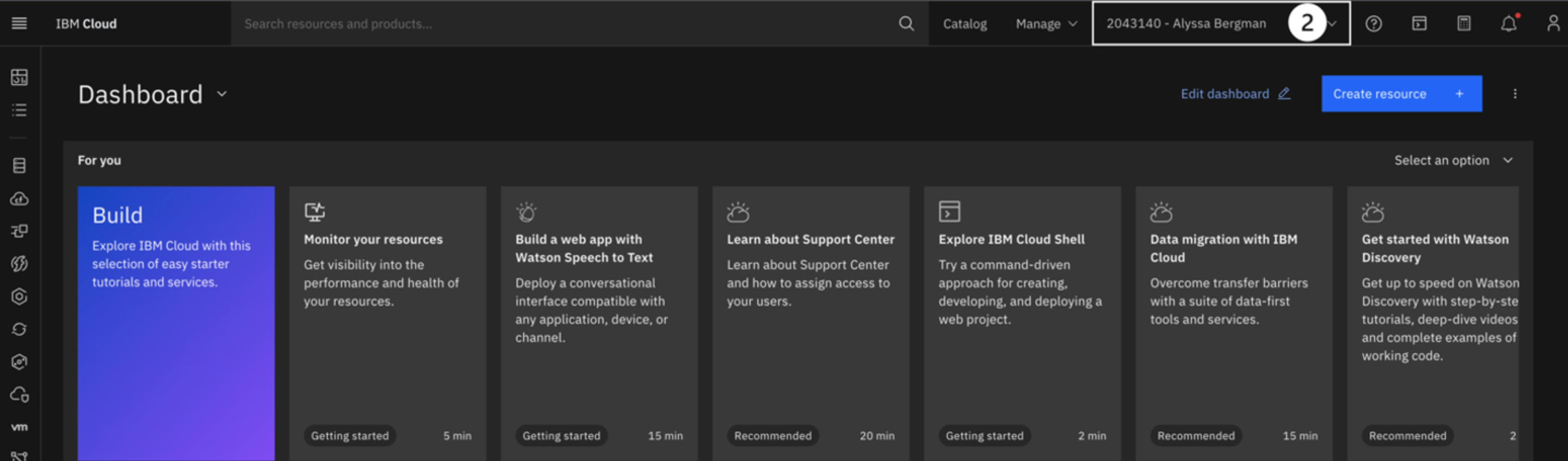This screenshot has height=461, width=1568.
Task: Click the 2 min duration on Cloud Shell card
Action: [1092, 435]
